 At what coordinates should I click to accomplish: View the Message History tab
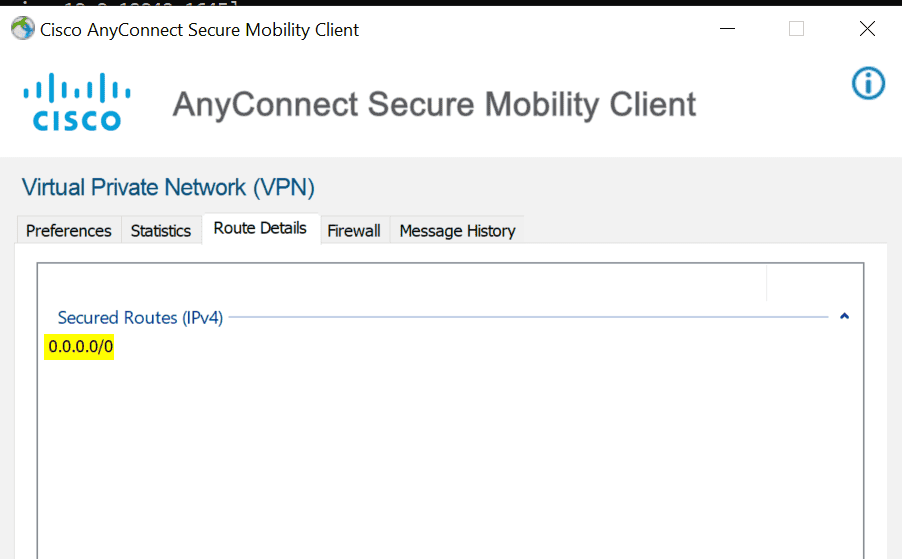[x=457, y=231]
